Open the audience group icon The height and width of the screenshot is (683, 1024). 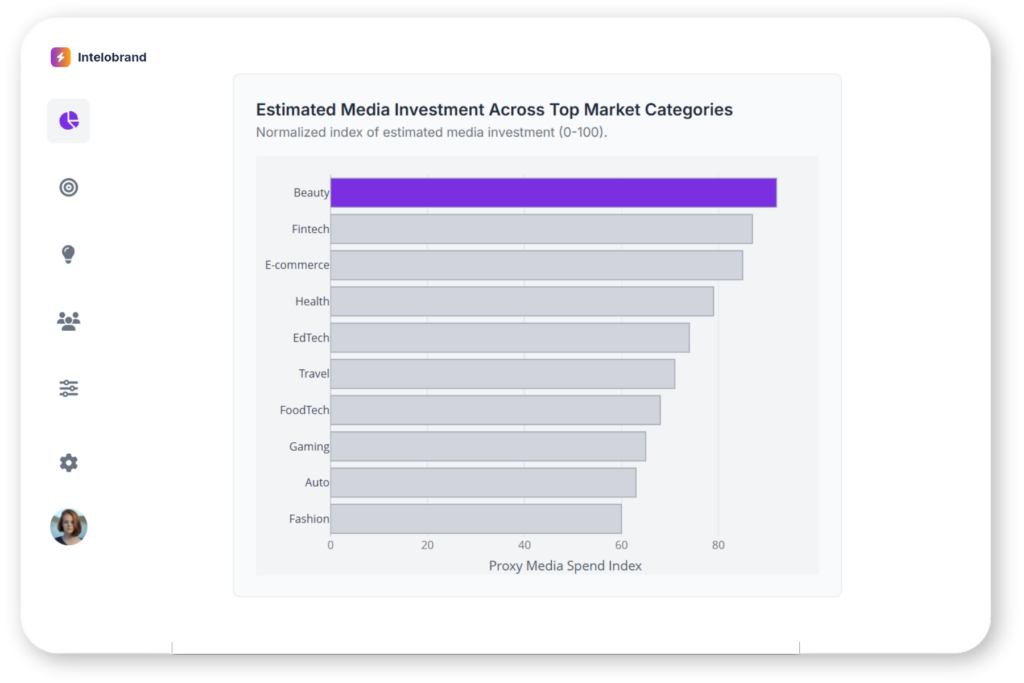[68, 321]
